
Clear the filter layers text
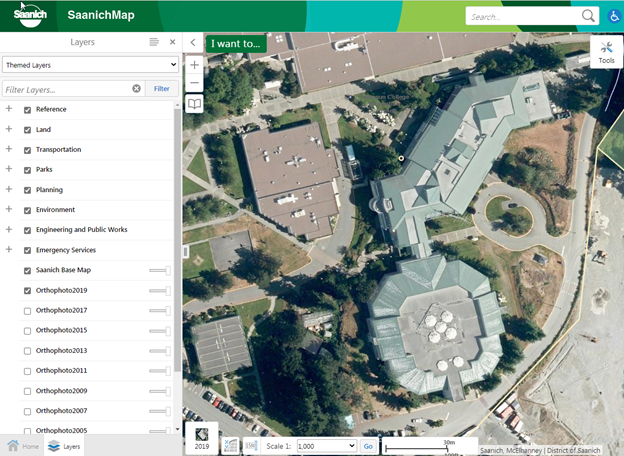[x=136, y=88]
